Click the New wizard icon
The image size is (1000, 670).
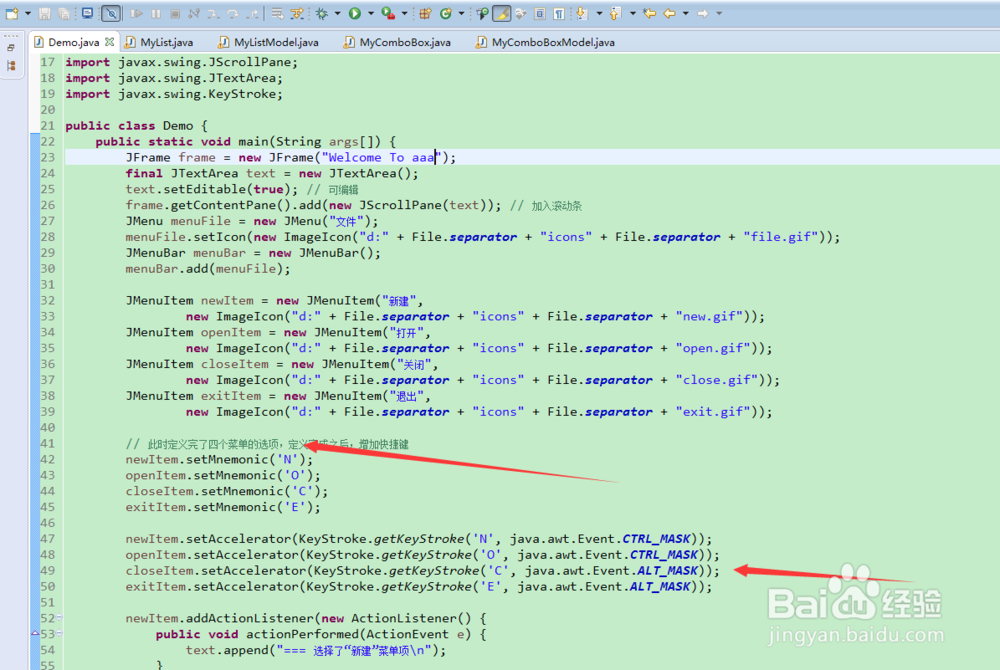(12, 13)
